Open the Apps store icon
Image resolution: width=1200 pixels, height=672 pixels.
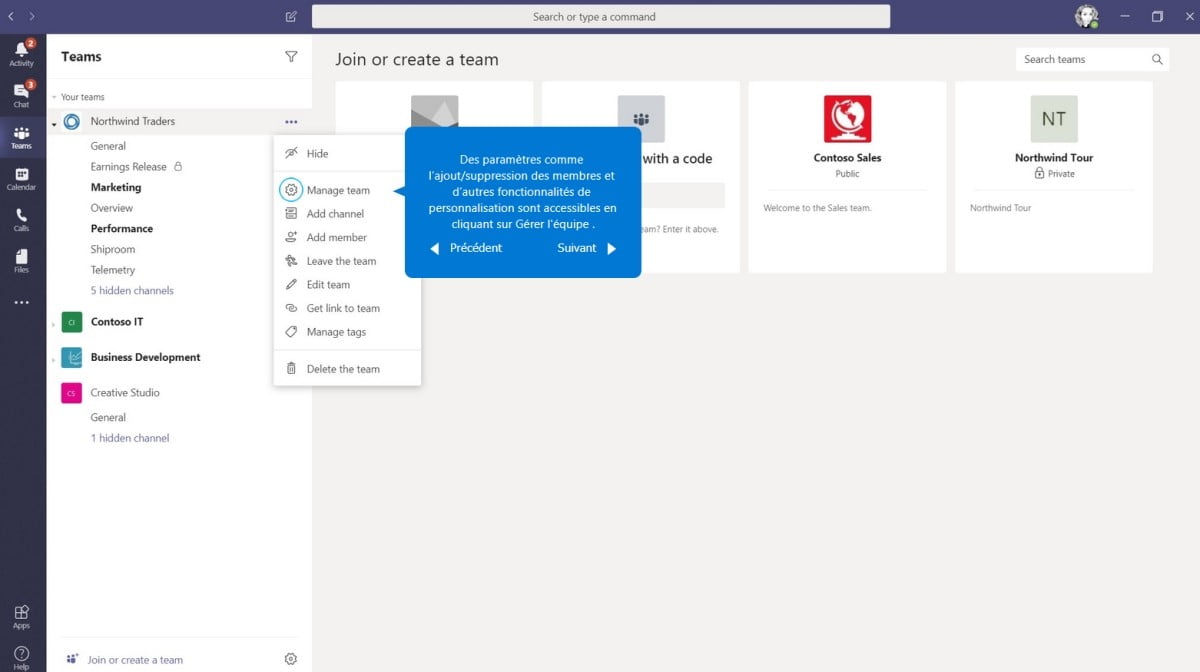click(21, 617)
